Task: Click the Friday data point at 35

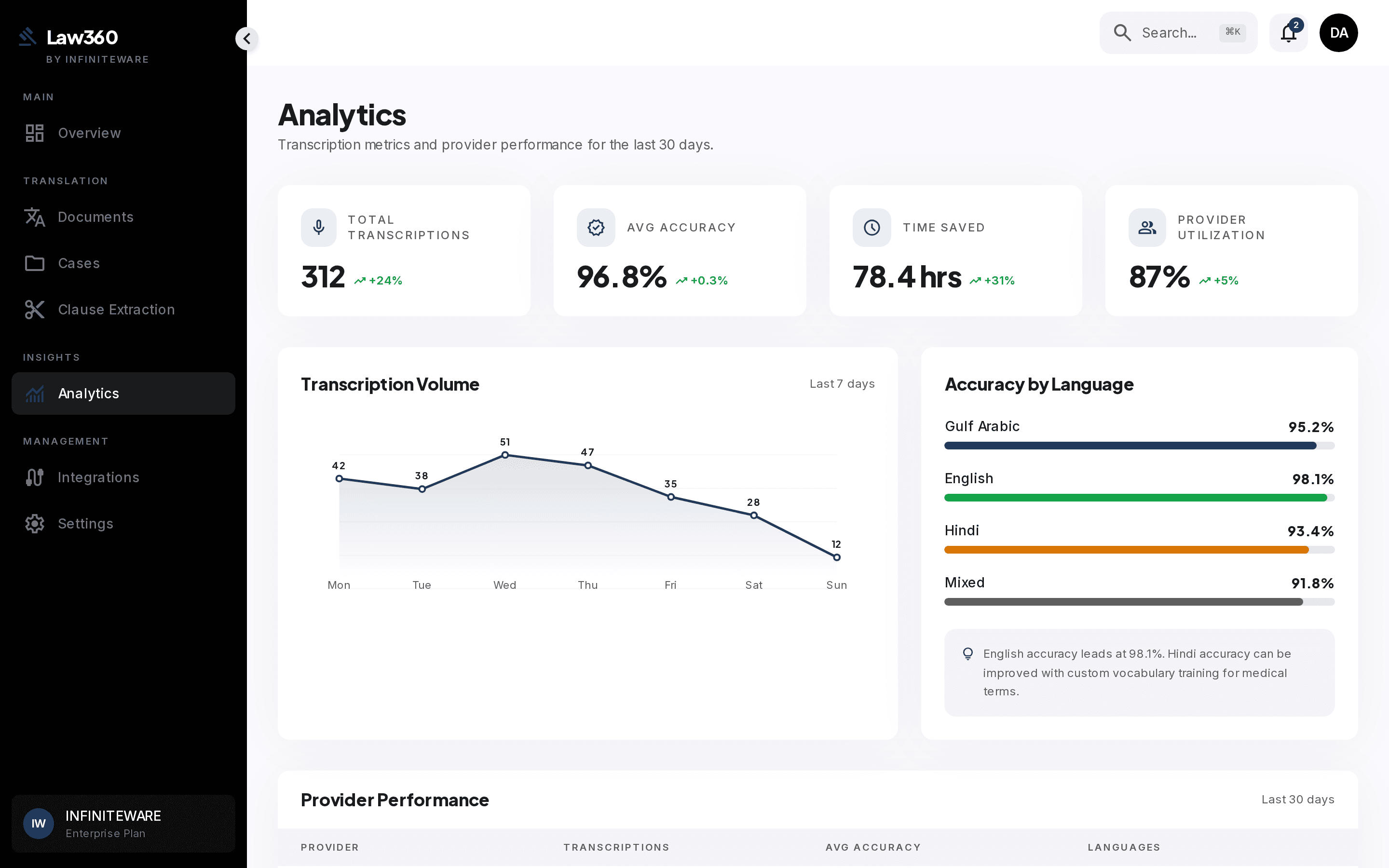Action: click(x=671, y=497)
